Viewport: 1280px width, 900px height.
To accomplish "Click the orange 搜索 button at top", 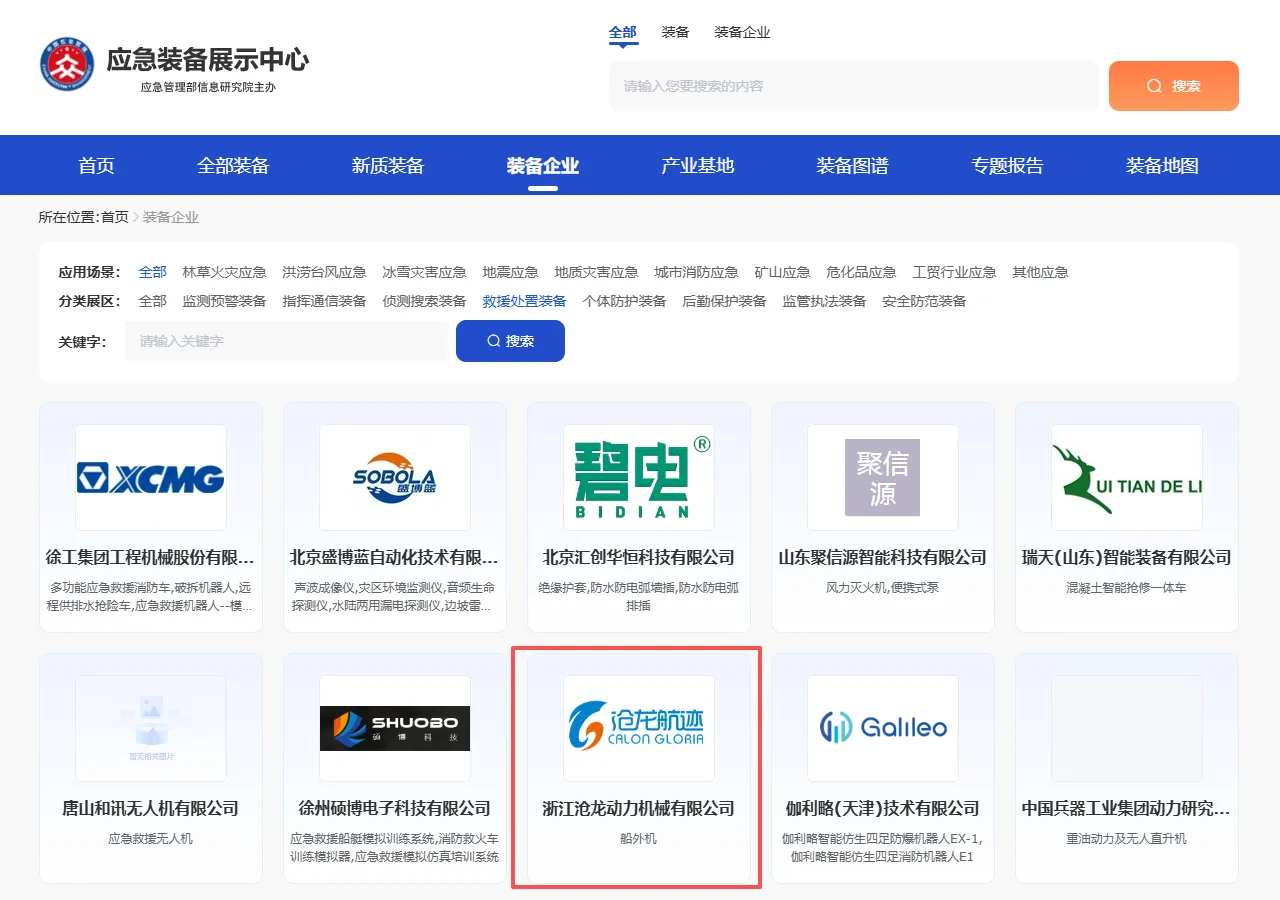I will [1174, 86].
